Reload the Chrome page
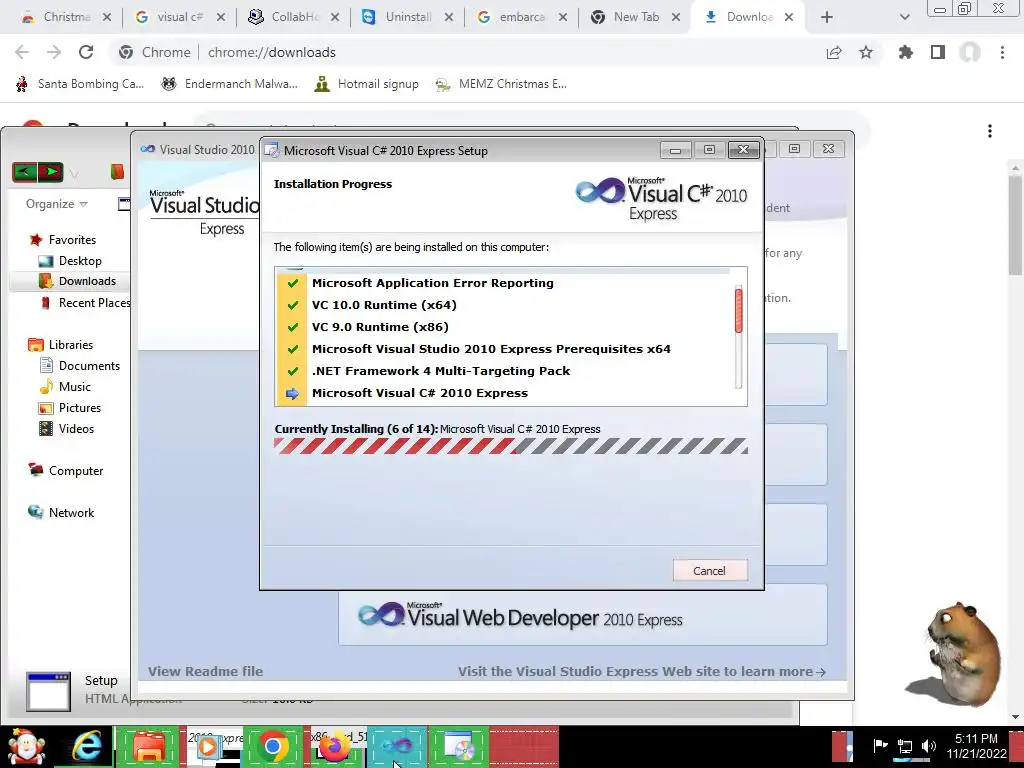Image resolution: width=1024 pixels, height=768 pixels. click(x=86, y=52)
